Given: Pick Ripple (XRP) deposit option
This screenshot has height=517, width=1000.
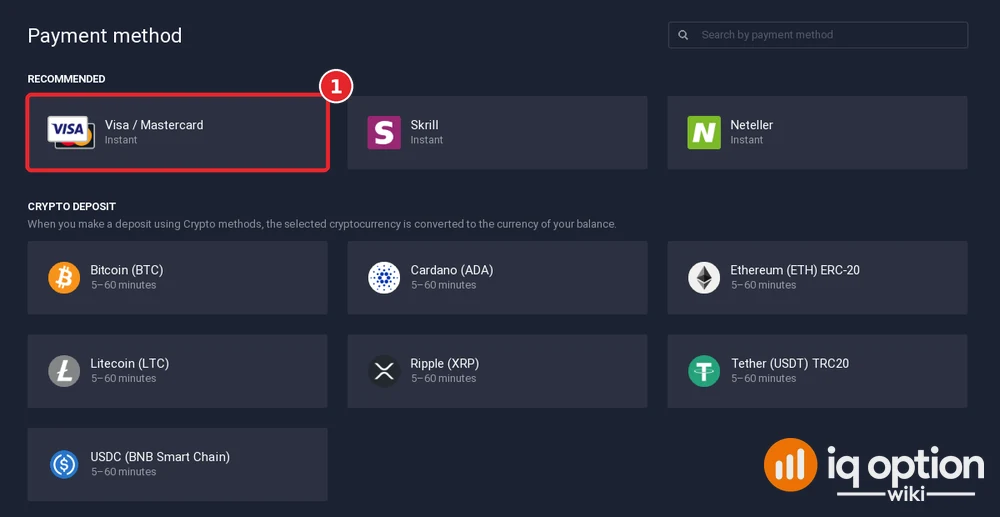Looking at the screenshot, I should 497,371.
